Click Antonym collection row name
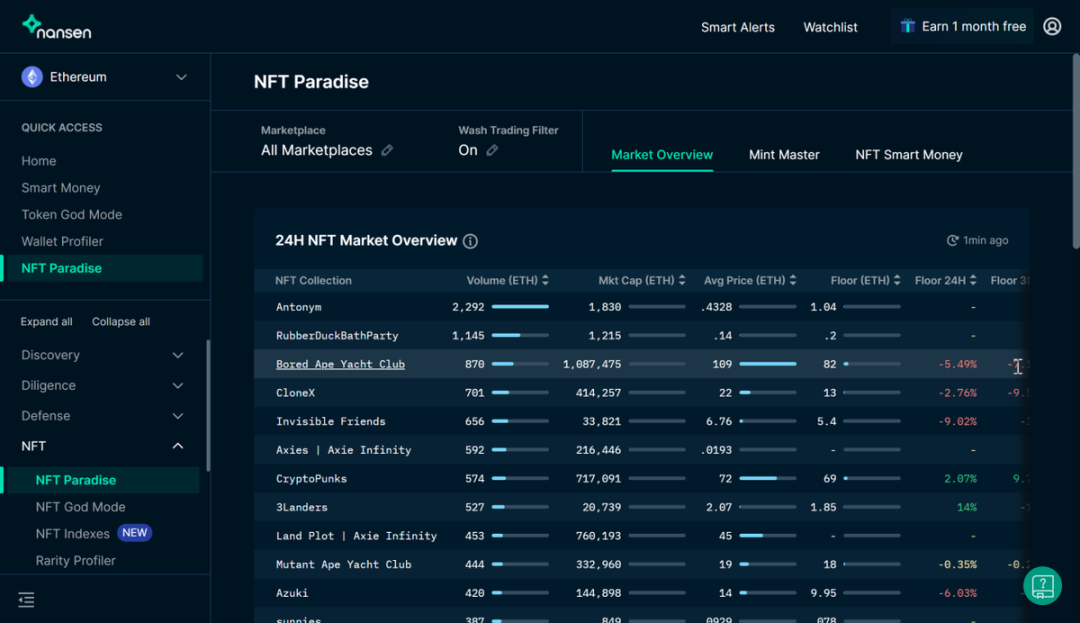The width and height of the screenshot is (1080, 623). point(298,307)
